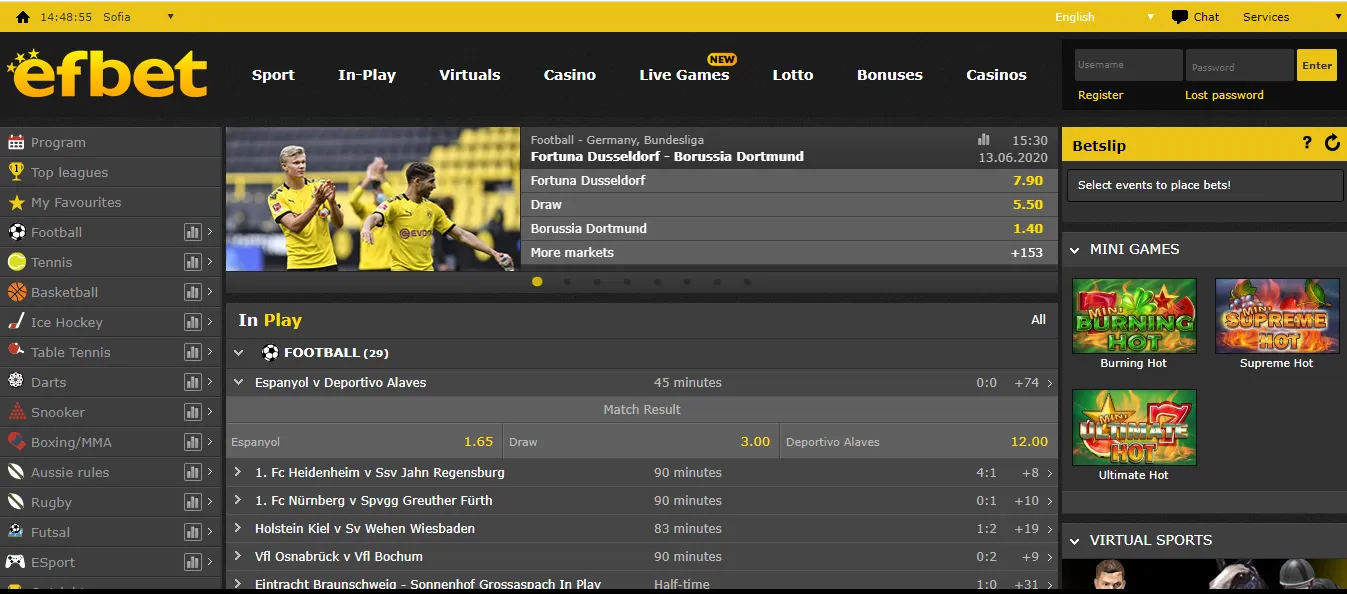Click the My Favourites star icon
Image resolution: width=1347 pixels, height=594 pixels.
pyautogui.click(x=16, y=202)
